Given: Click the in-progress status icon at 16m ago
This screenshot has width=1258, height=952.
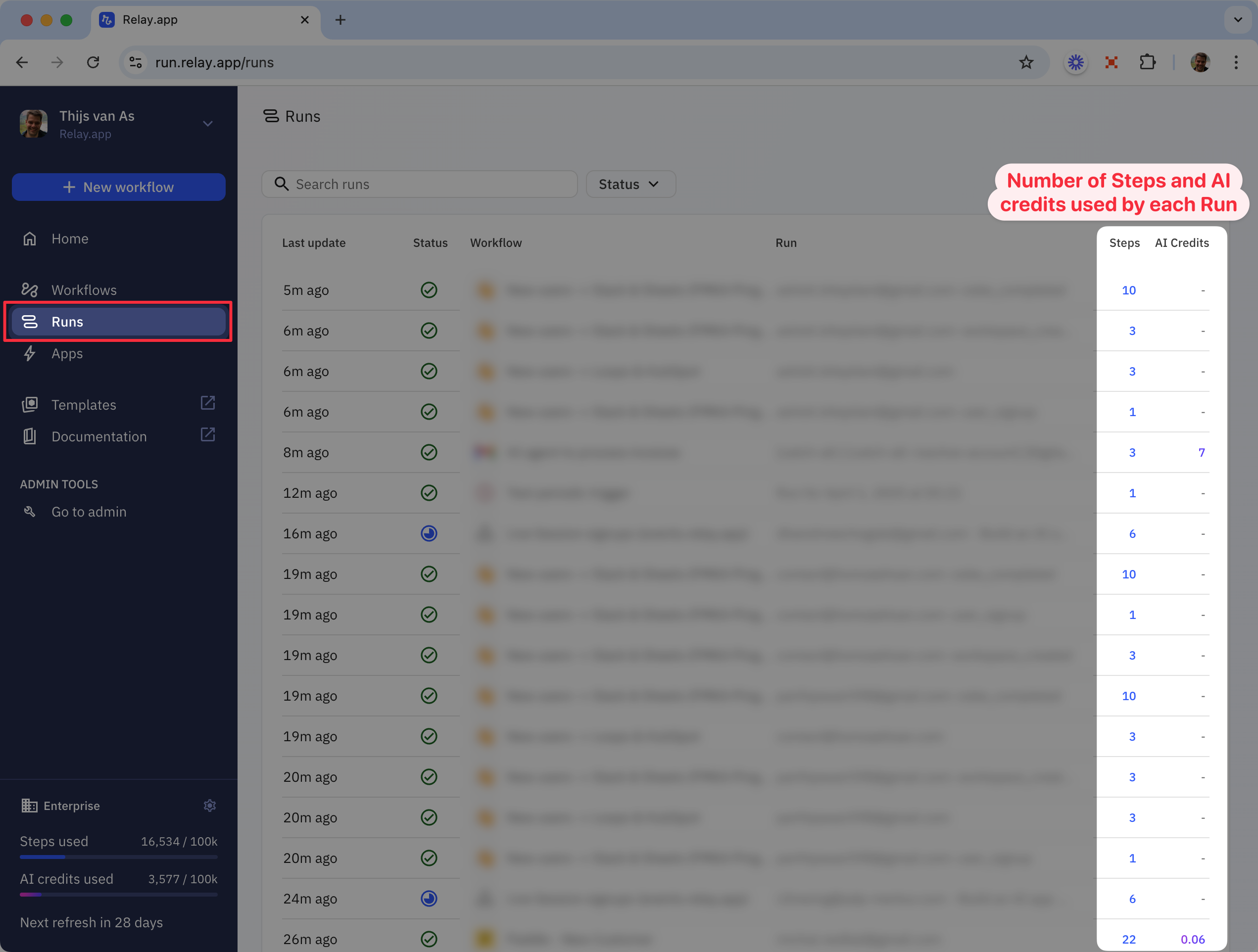Looking at the screenshot, I should [x=429, y=533].
